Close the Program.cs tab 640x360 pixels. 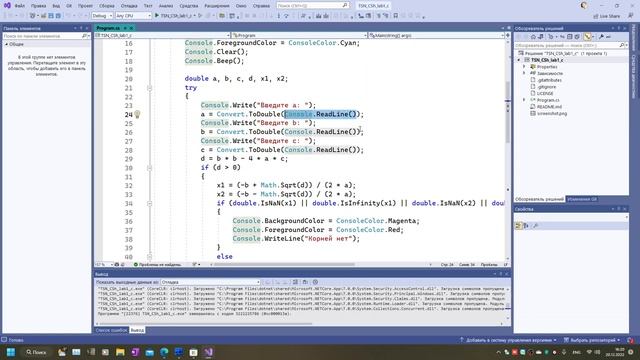coord(131,28)
